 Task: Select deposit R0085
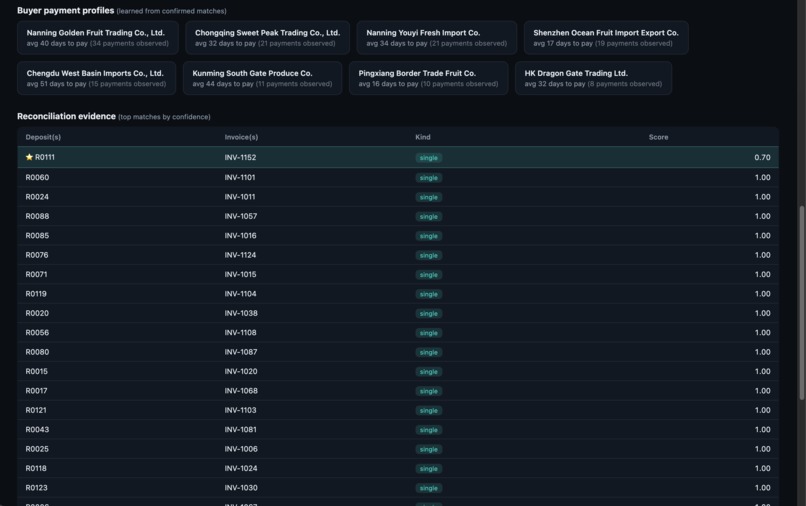coord(37,236)
